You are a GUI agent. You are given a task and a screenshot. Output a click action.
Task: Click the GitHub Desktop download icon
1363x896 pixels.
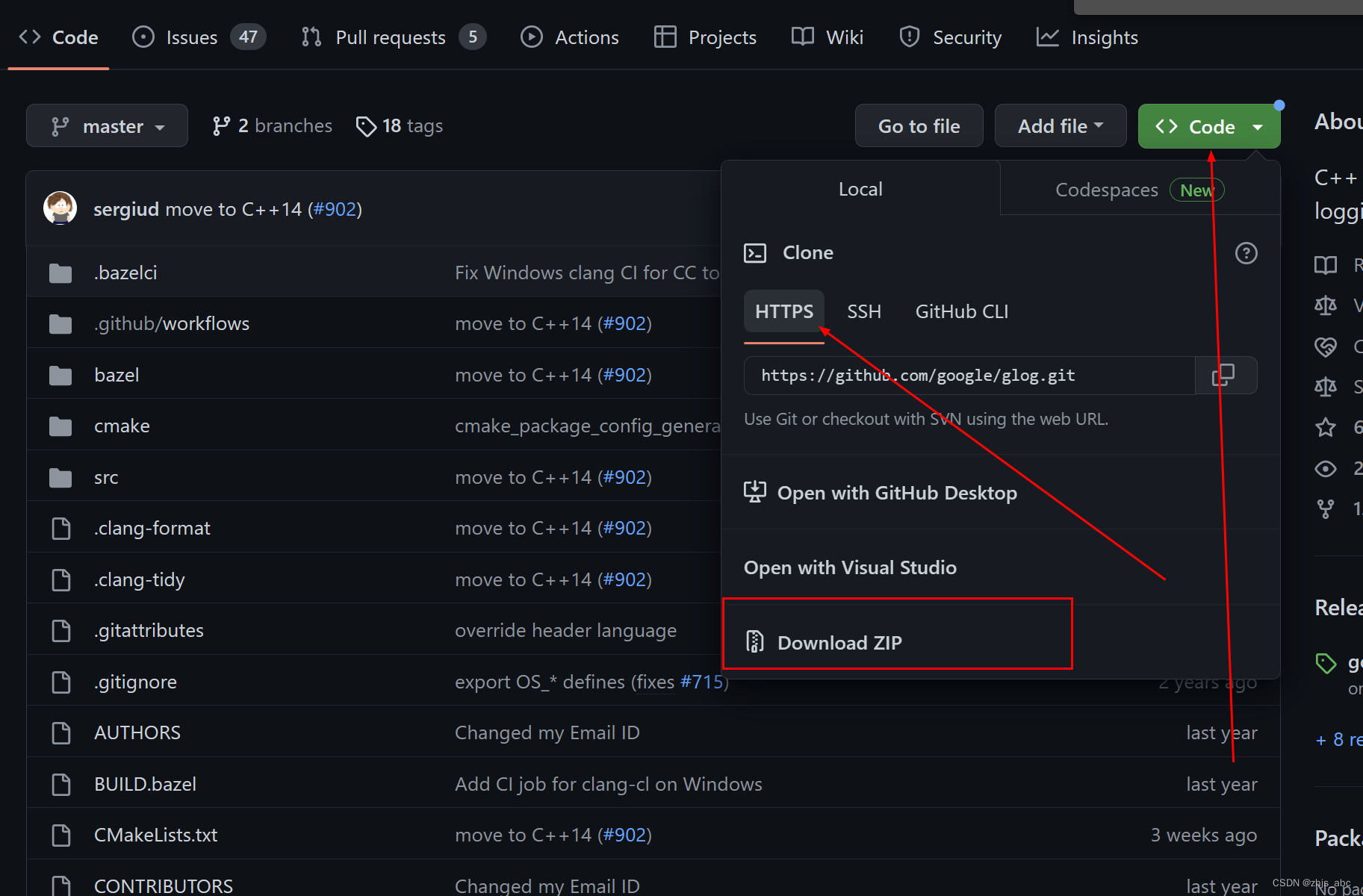[754, 492]
